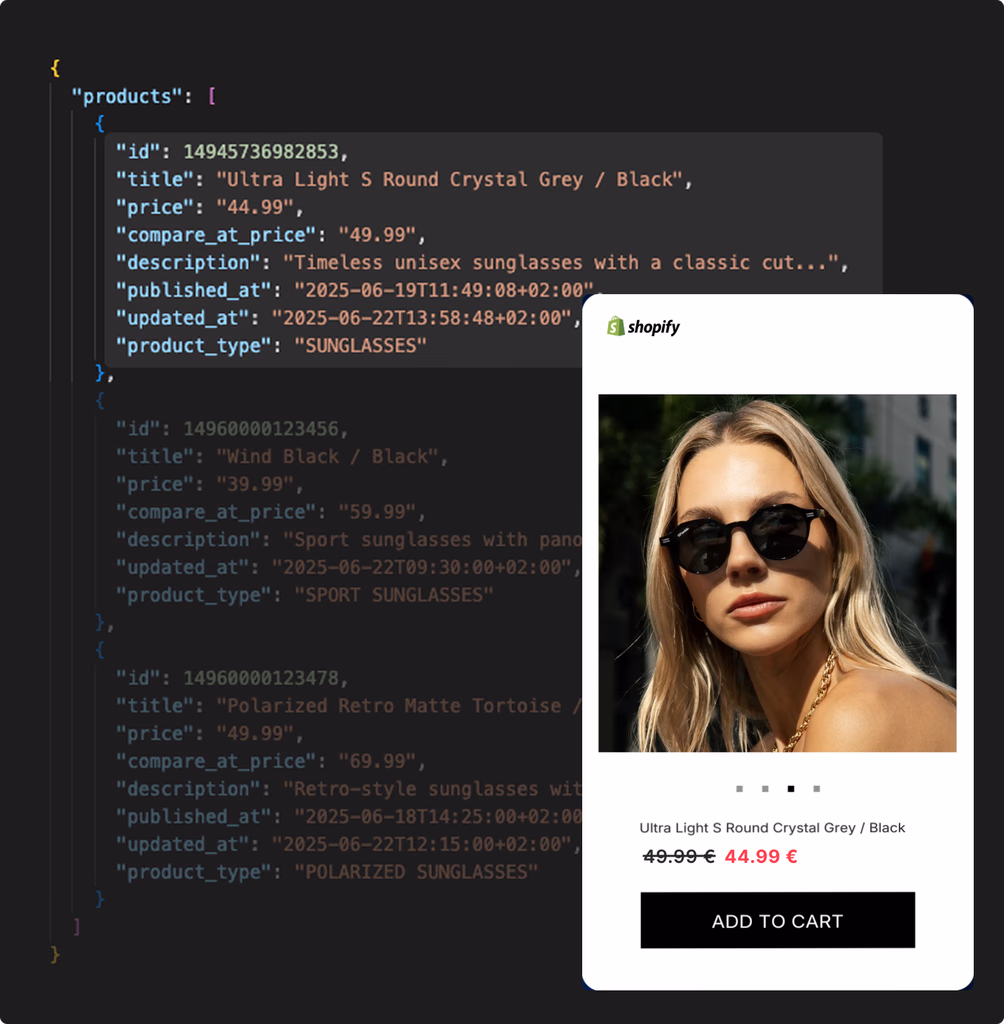Click the ADD TO CART button
Viewport: 1004px width, 1024px height.
[777, 920]
